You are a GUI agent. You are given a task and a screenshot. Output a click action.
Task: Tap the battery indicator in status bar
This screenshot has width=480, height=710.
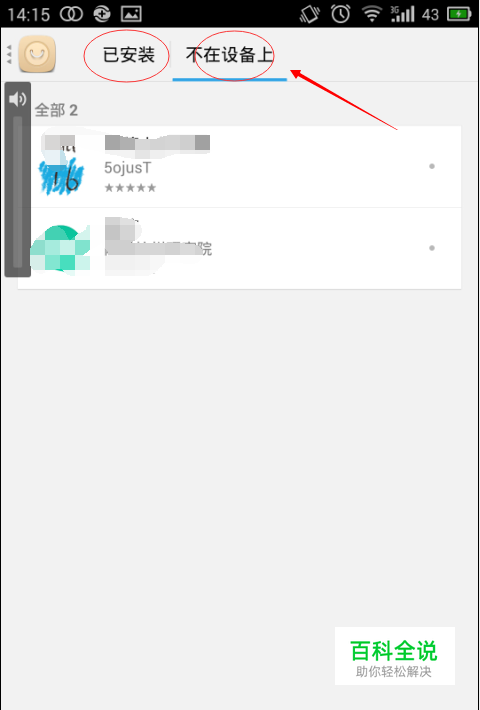click(x=460, y=14)
